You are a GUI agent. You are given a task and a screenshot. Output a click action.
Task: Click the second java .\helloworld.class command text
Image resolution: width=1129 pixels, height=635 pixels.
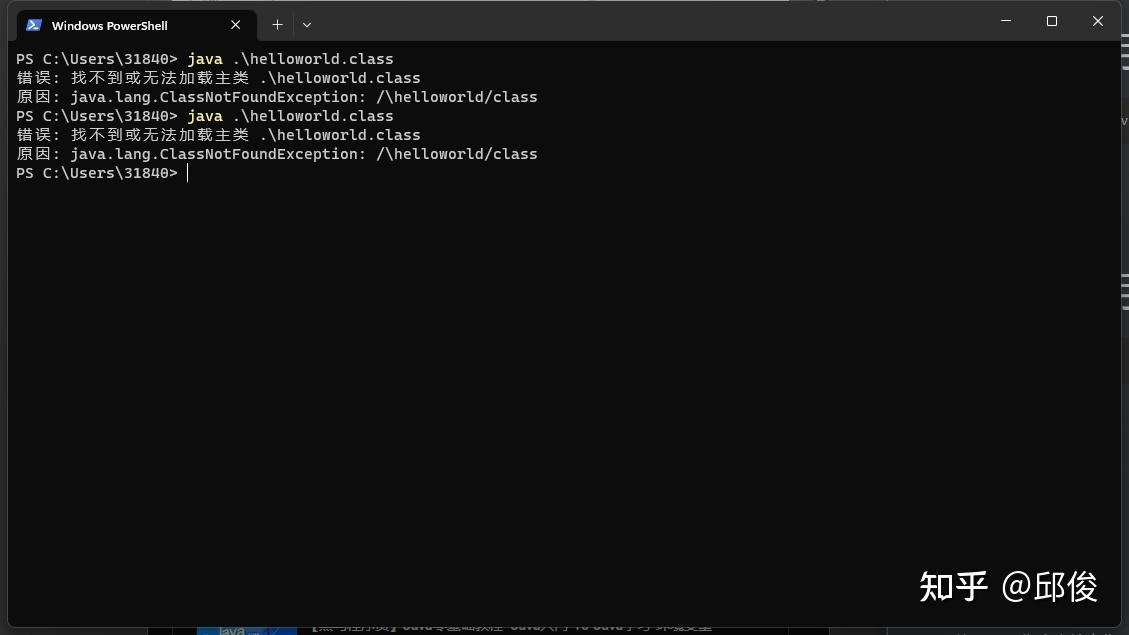click(290, 115)
